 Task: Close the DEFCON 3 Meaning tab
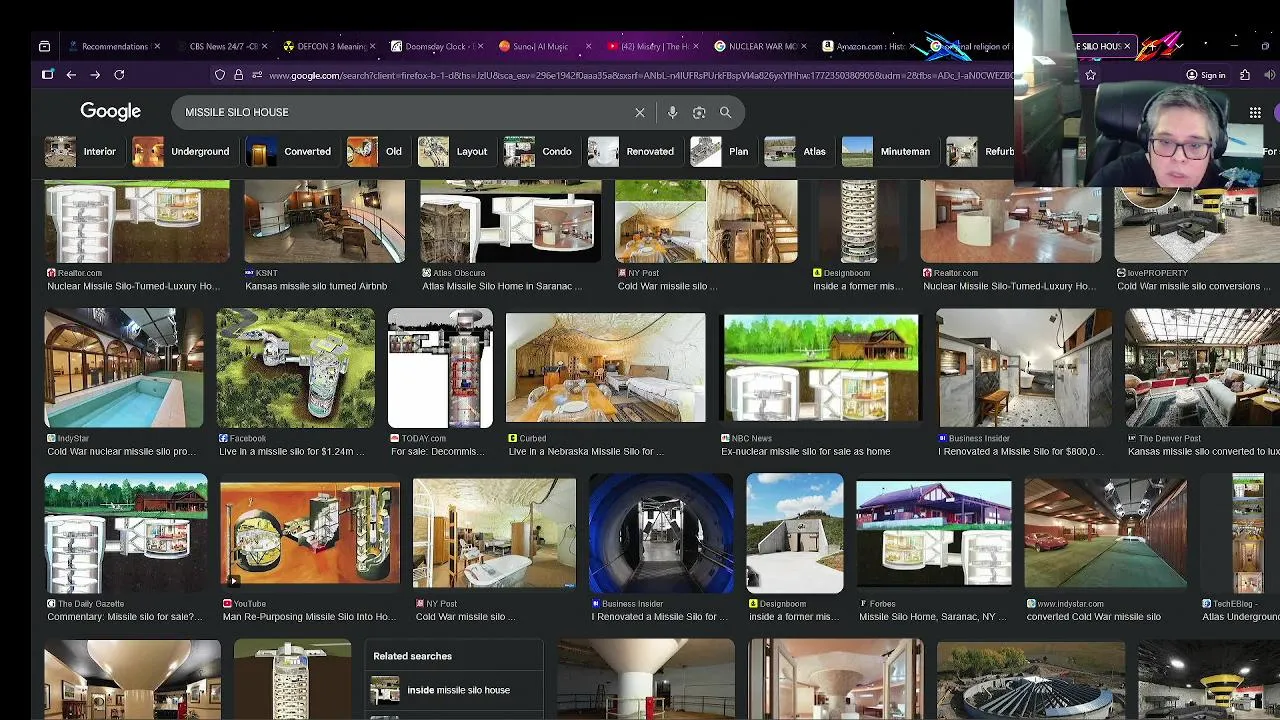(x=373, y=46)
